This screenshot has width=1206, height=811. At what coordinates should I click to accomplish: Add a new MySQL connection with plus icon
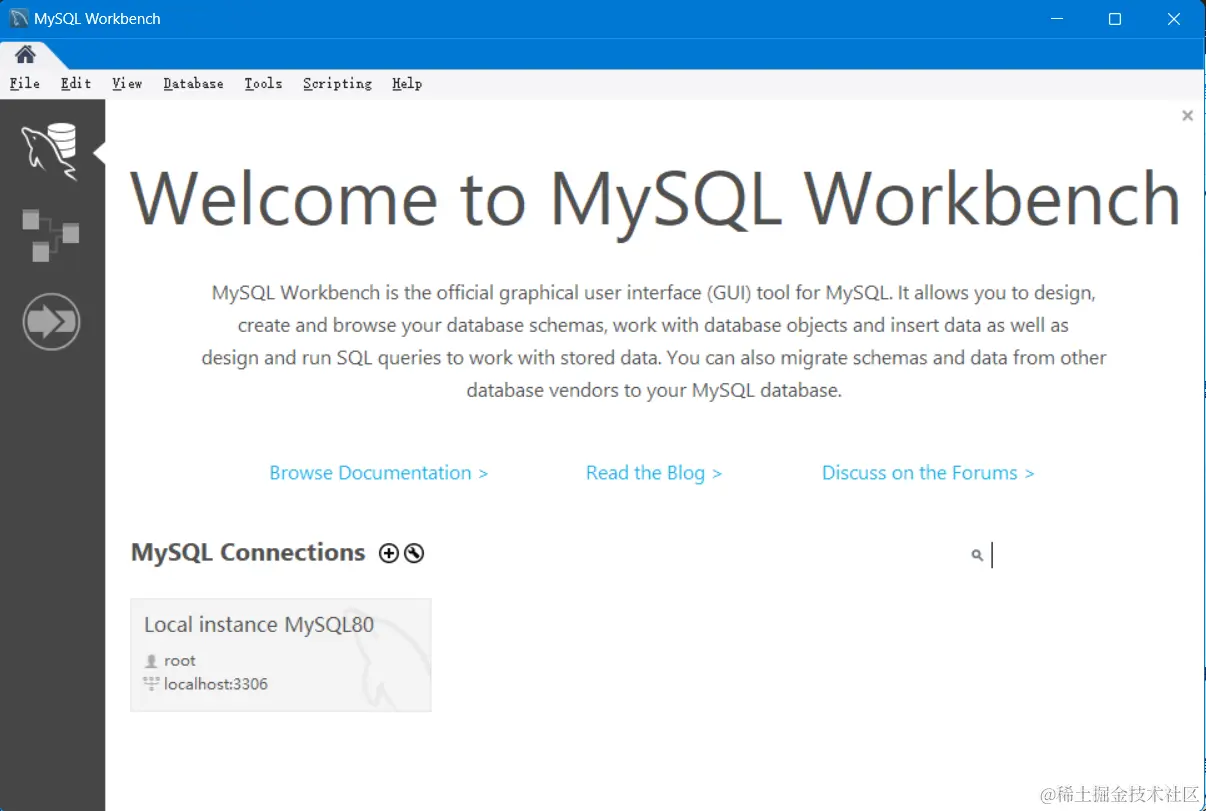click(x=389, y=553)
